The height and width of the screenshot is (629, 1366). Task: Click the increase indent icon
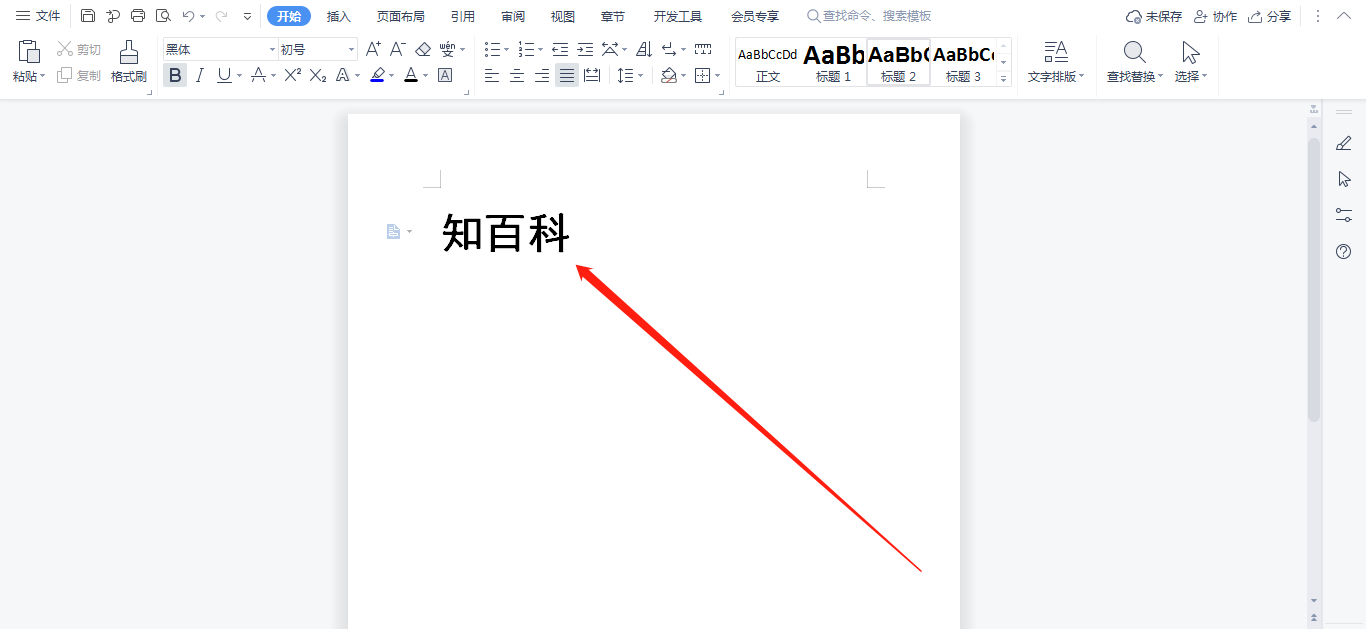585,49
